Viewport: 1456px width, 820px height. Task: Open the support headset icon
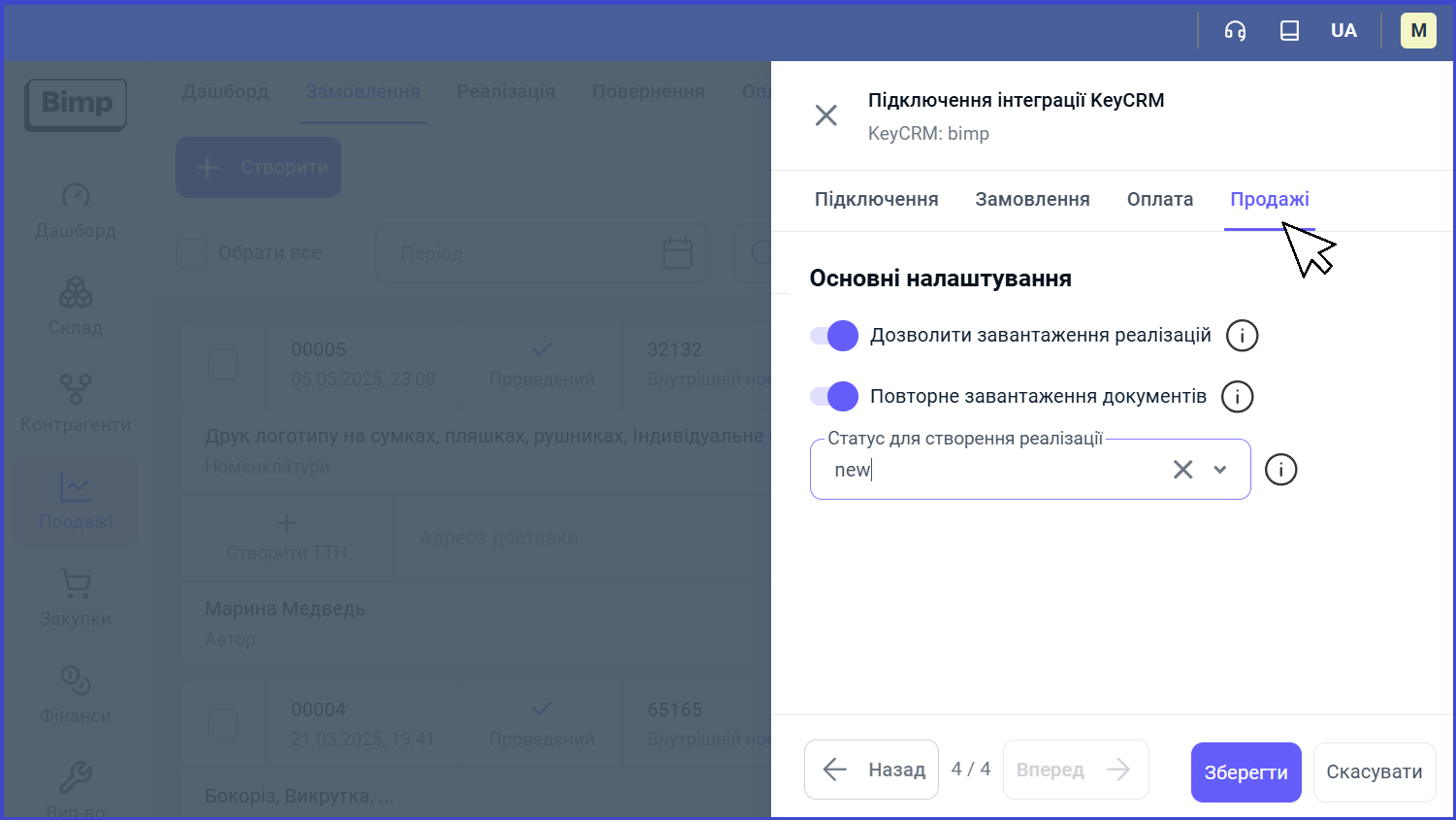point(1235,31)
